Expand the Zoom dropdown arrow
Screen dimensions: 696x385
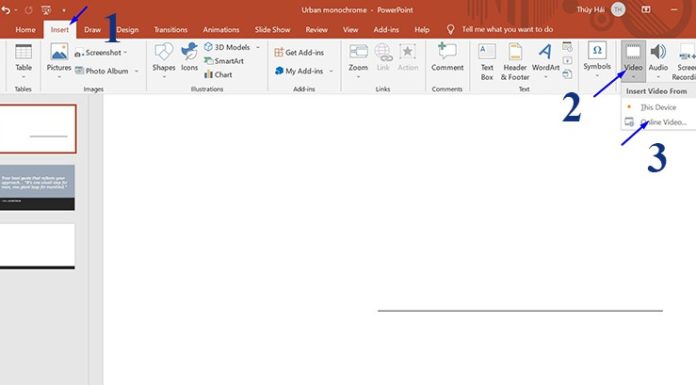(x=358, y=77)
